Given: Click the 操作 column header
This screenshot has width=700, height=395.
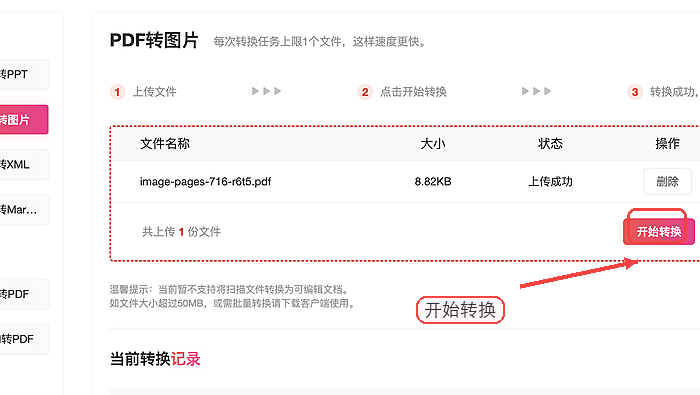Looking at the screenshot, I should coord(667,144).
